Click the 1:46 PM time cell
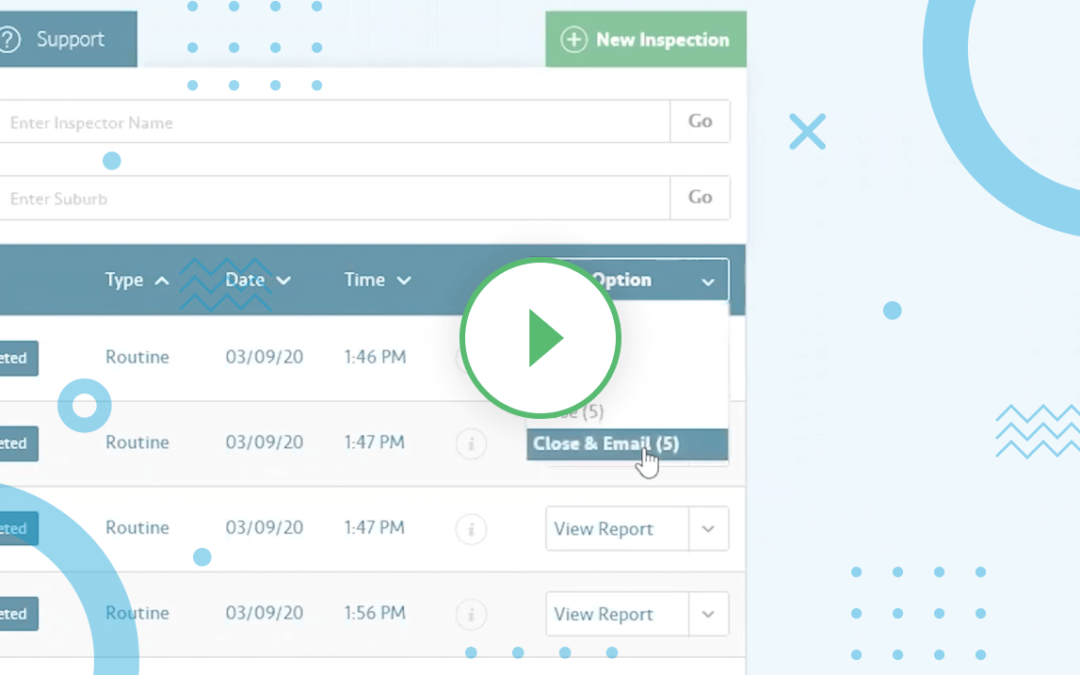This screenshot has width=1080, height=675. pyautogui.click(x=375, y=357)
